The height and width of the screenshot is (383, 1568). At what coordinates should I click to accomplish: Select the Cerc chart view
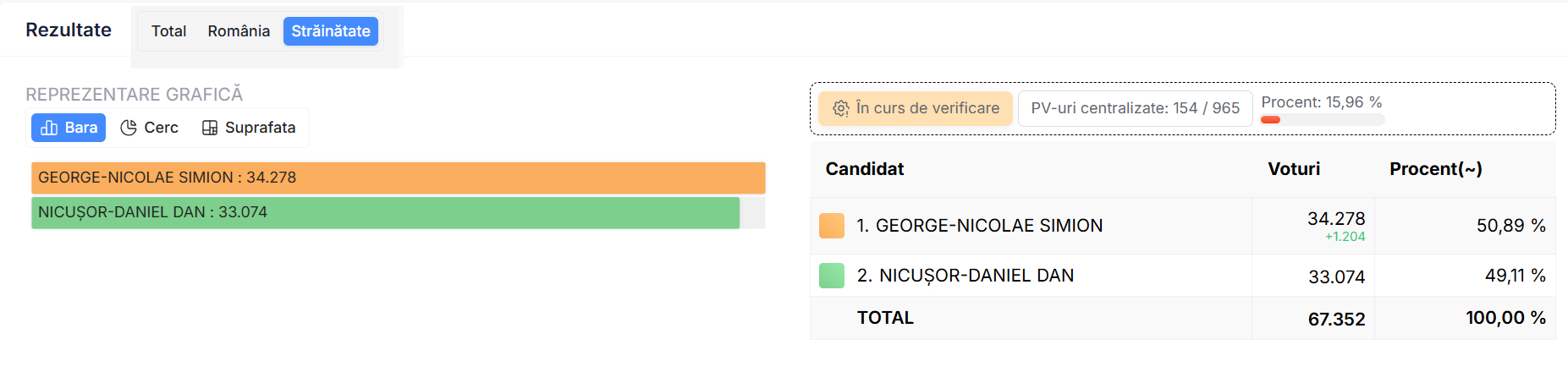point(151,128)
